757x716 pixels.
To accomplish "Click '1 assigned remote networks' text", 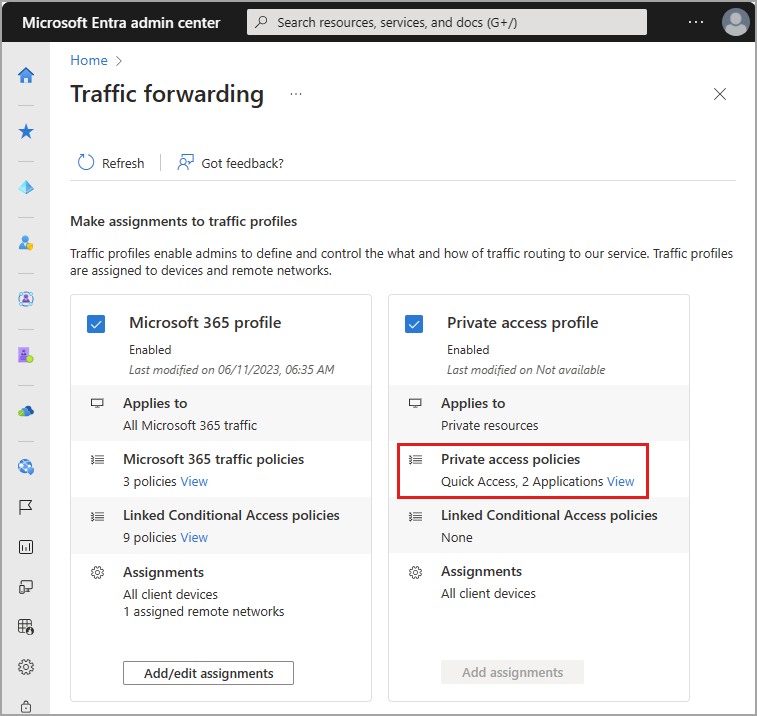I will point(204,611).
